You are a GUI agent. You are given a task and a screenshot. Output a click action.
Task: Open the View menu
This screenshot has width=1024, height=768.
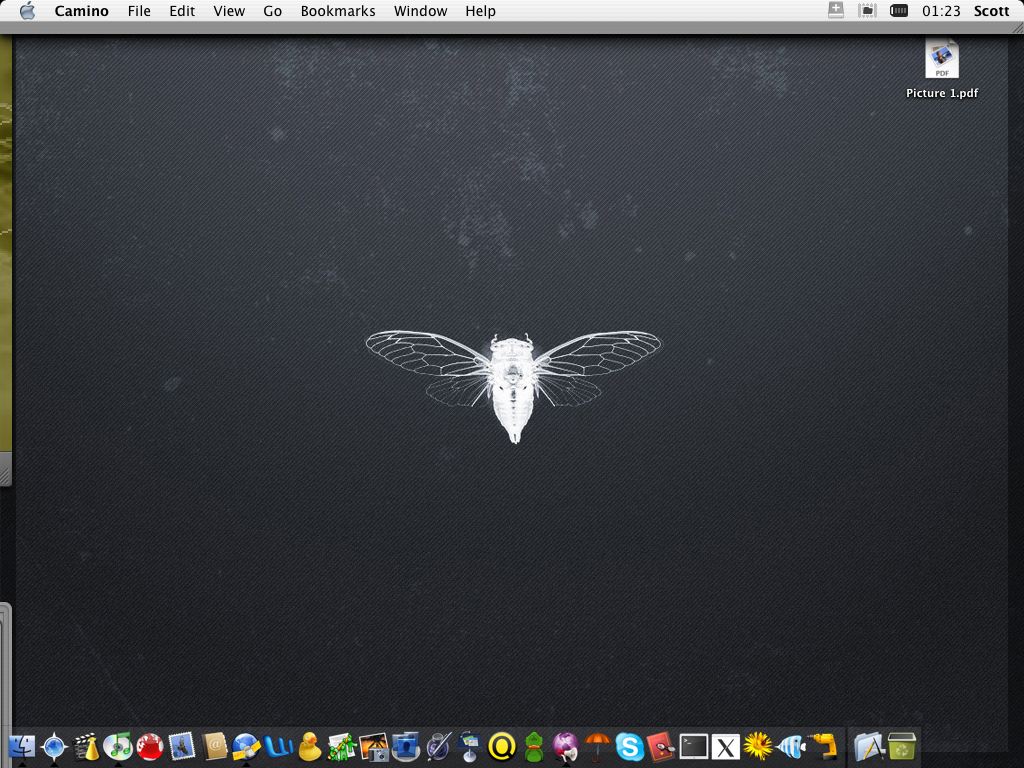[229, 11]
